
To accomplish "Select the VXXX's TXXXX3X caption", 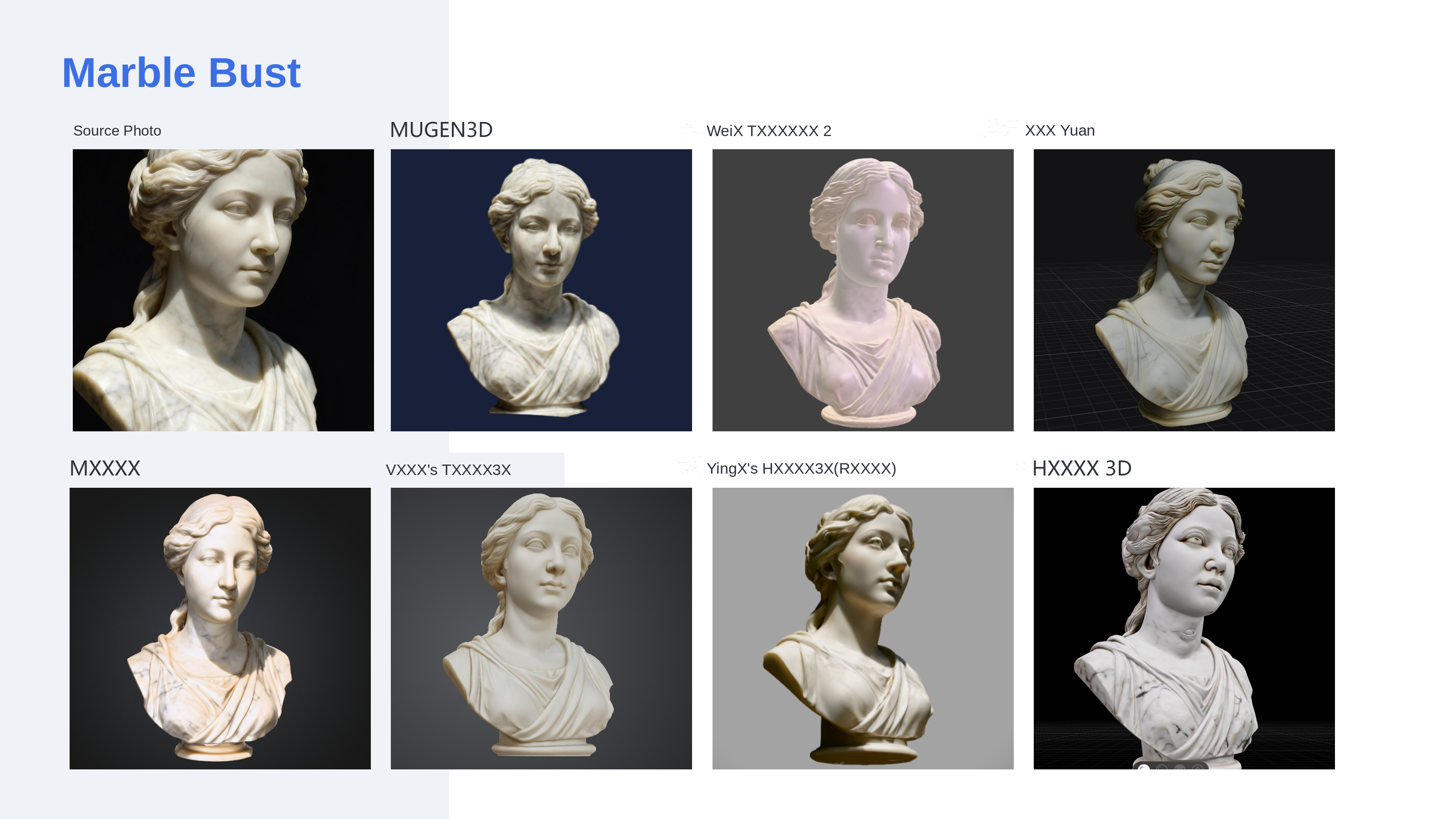I will coord(448,470).
